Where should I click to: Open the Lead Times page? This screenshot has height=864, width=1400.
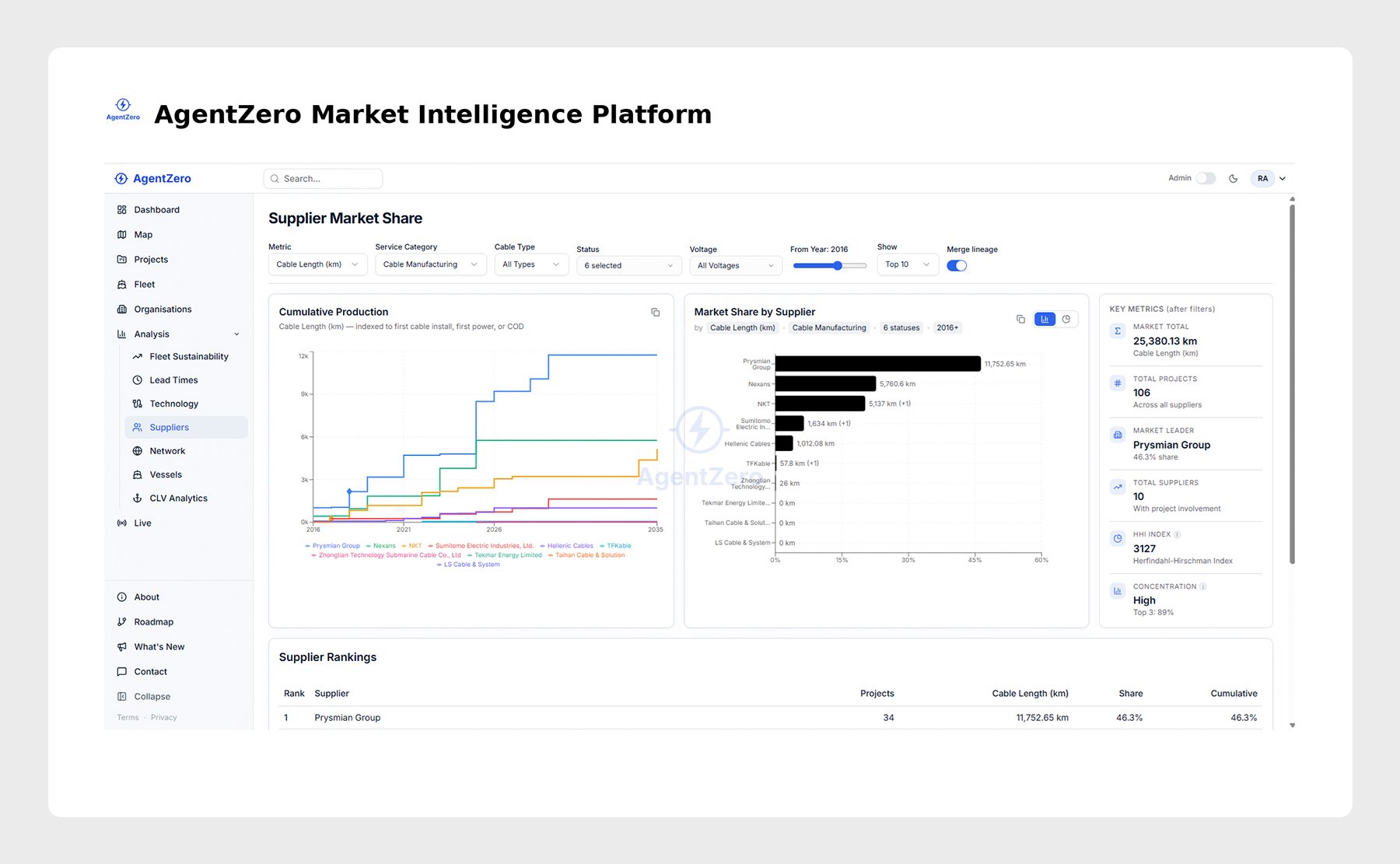point(173,380)
